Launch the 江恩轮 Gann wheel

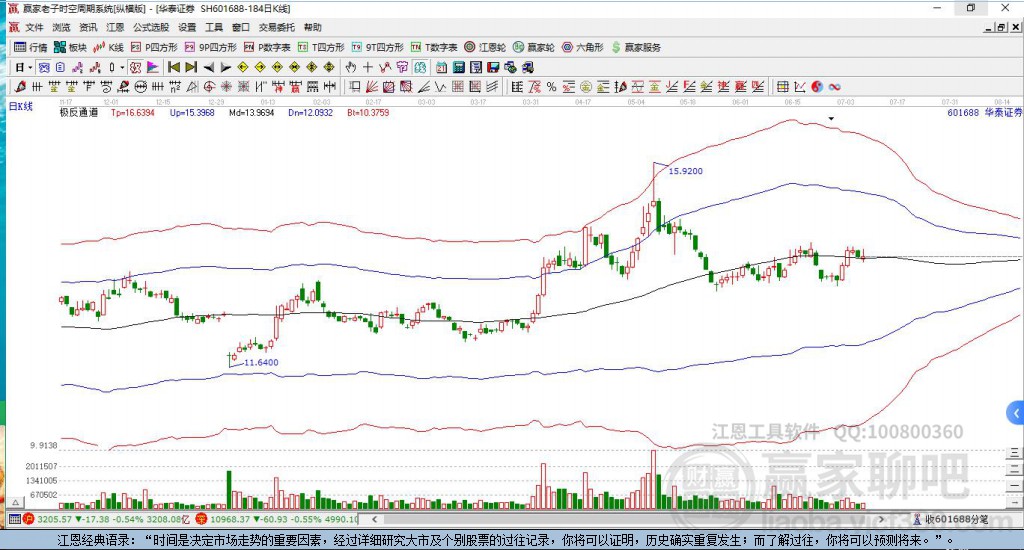[x=485, y=47]
